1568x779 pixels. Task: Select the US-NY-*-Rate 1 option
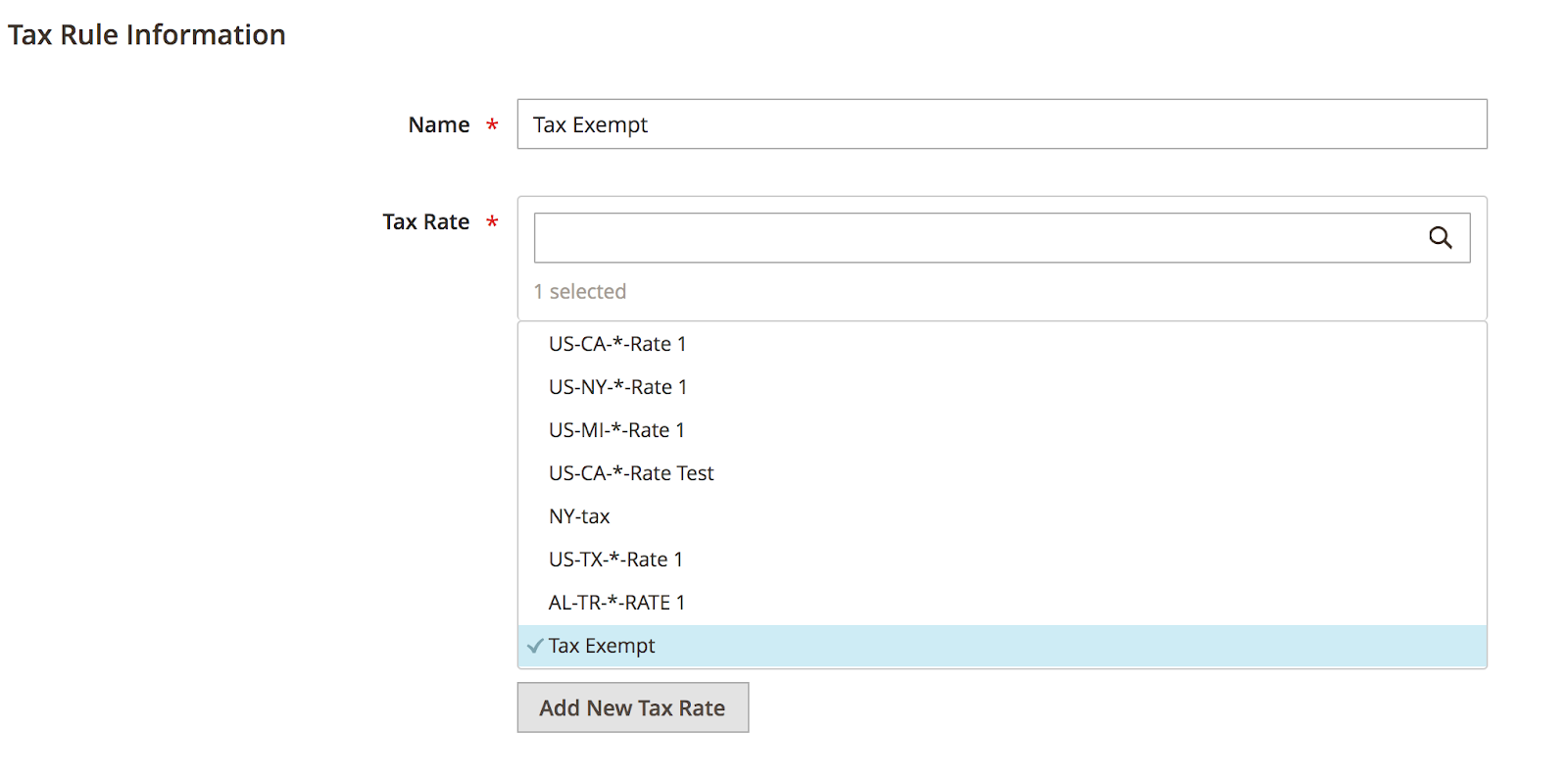(1002, 387)
